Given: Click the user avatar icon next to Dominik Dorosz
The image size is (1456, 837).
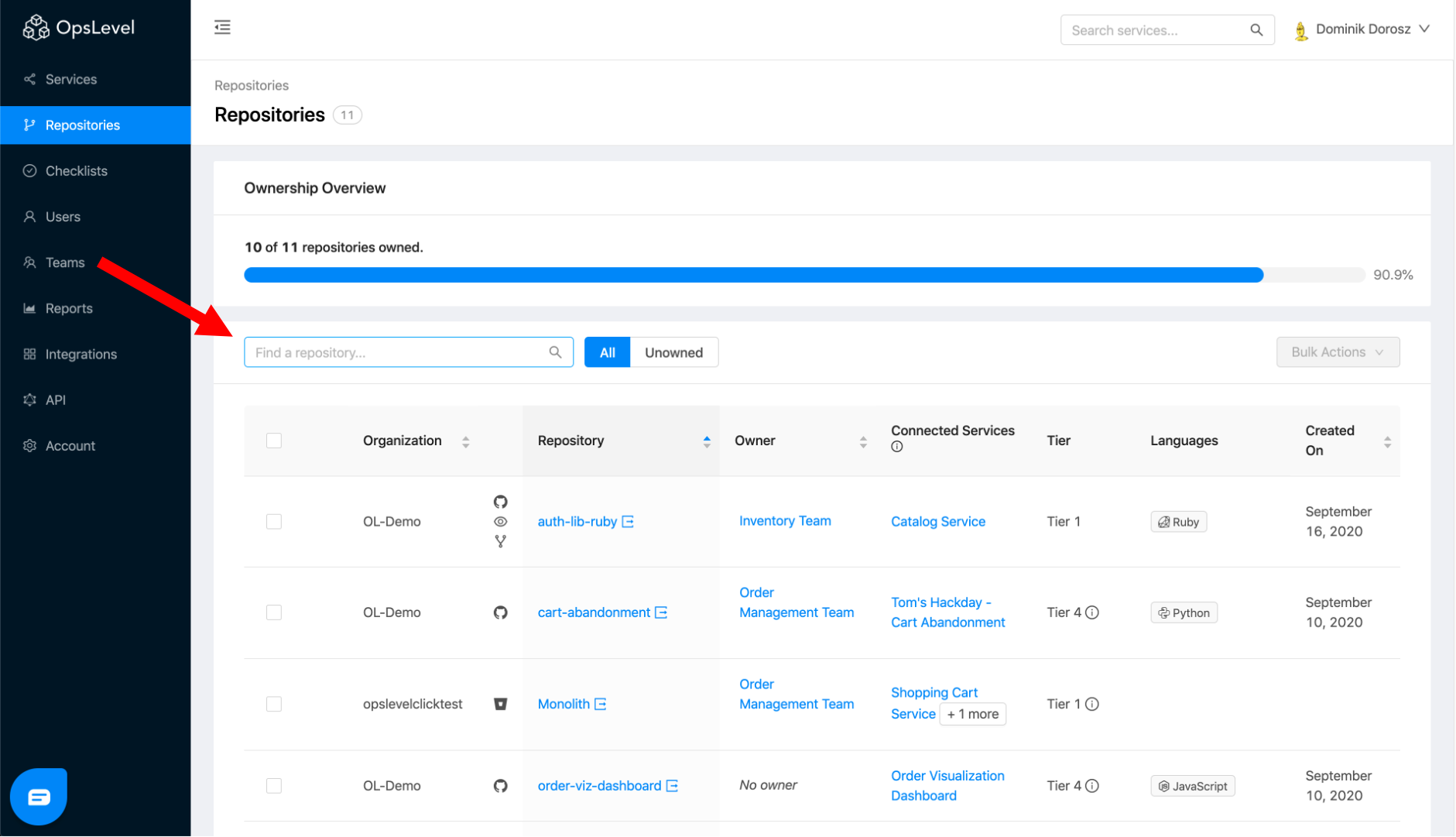Looking at the screenshot, I should pos(1300,30).
